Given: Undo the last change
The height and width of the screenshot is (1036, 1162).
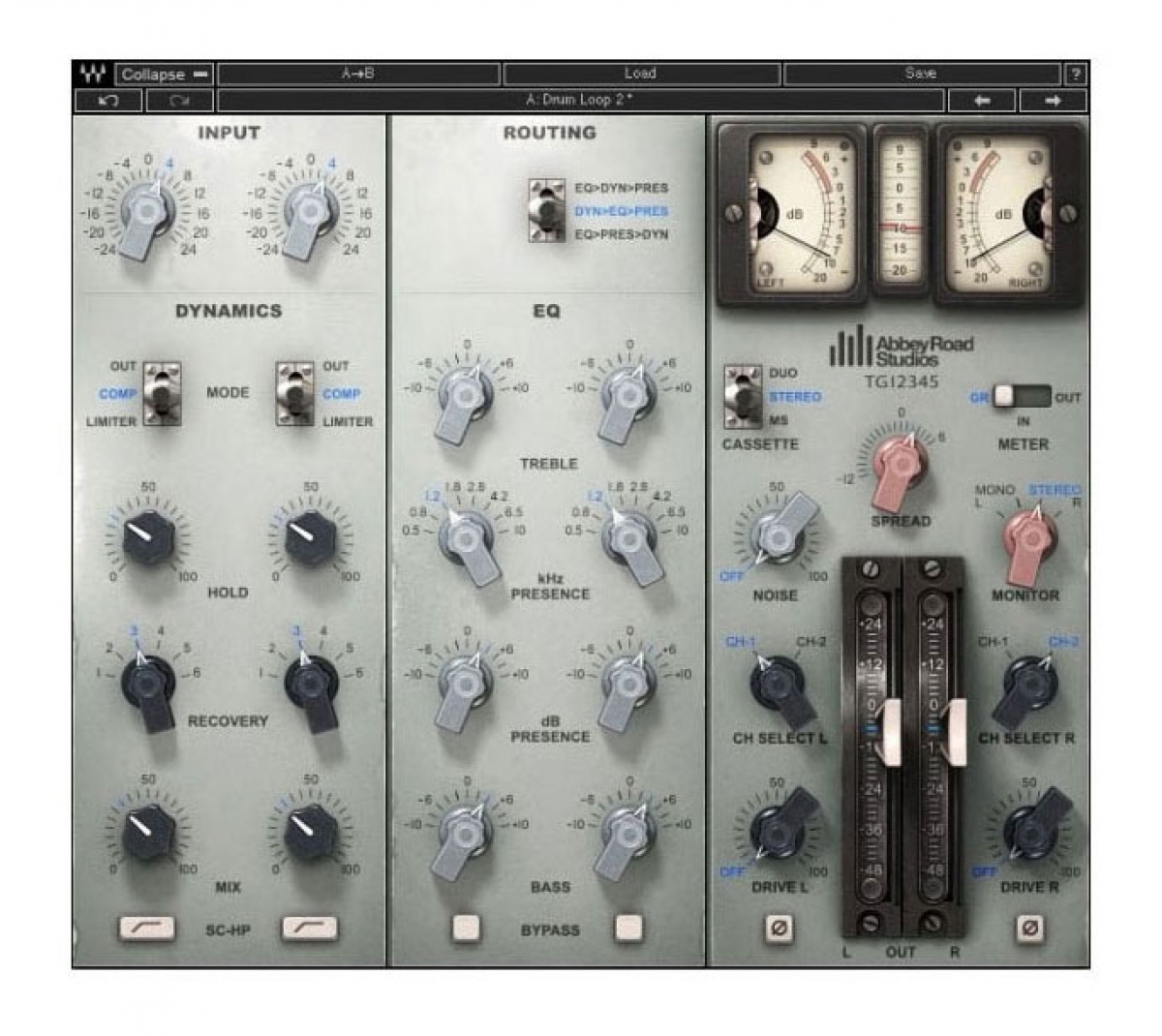Looking at the screenshot, I should click(108, 100).
